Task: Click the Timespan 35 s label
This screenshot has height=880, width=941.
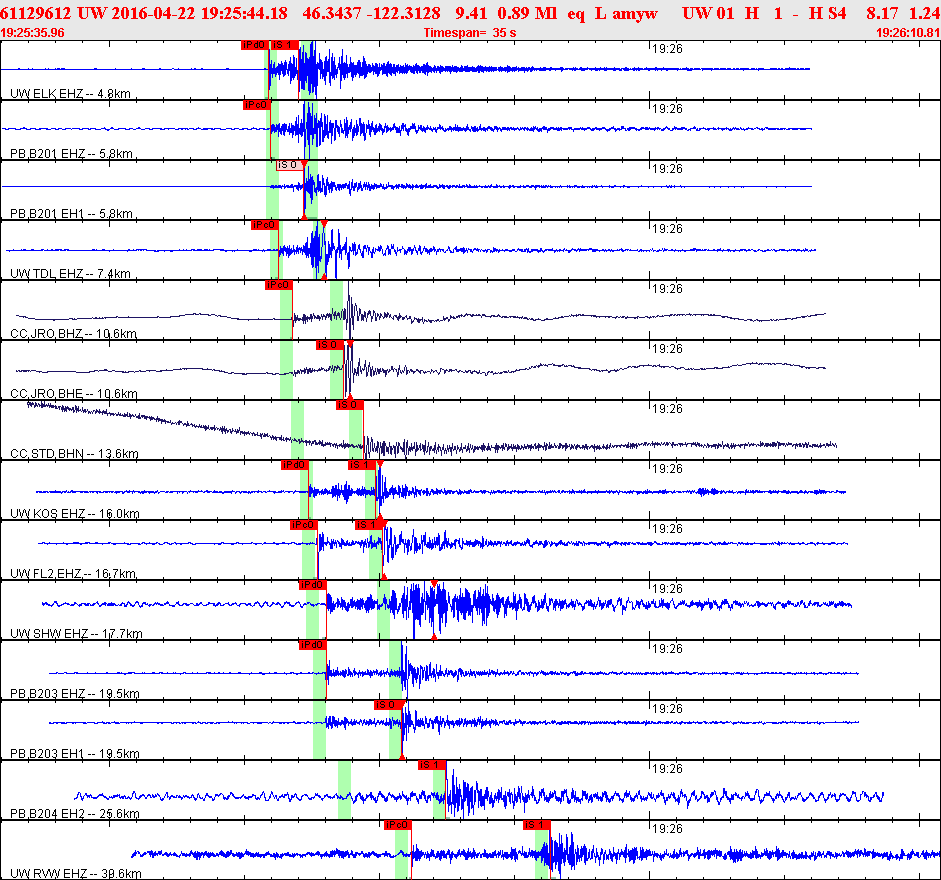Action: (471, 33)
